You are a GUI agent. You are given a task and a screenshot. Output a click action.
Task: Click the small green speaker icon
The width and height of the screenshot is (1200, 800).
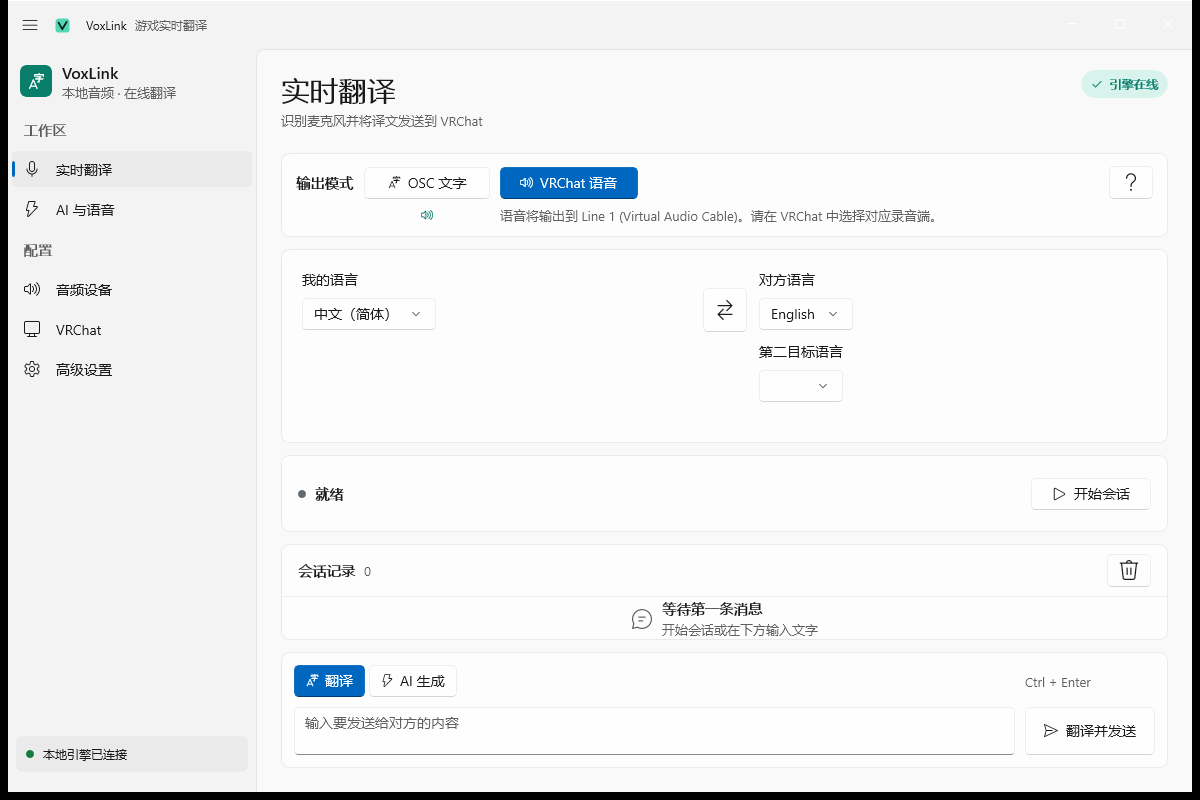[427, 215]
